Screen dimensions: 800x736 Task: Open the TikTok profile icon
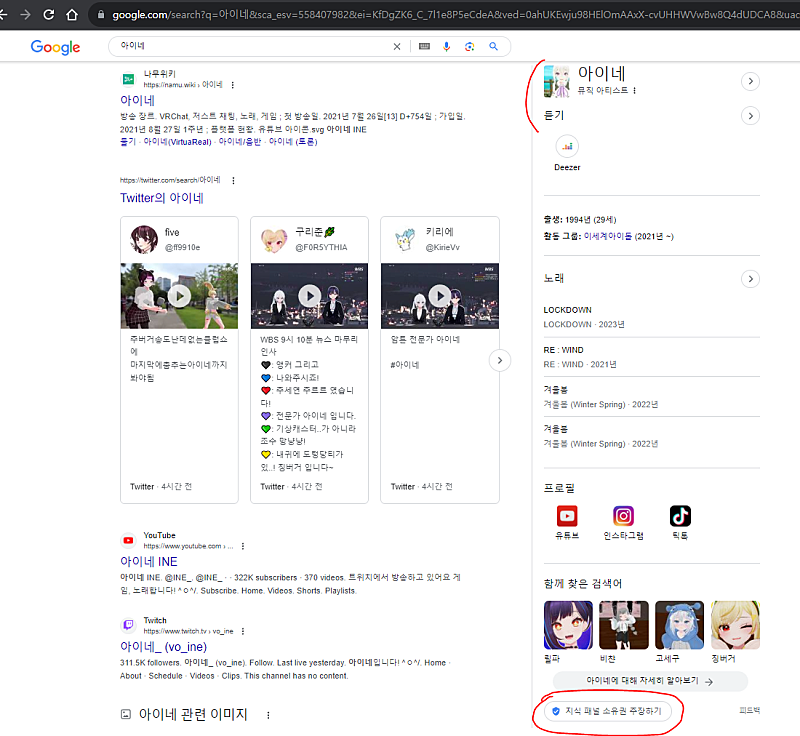tap(681, 516)
